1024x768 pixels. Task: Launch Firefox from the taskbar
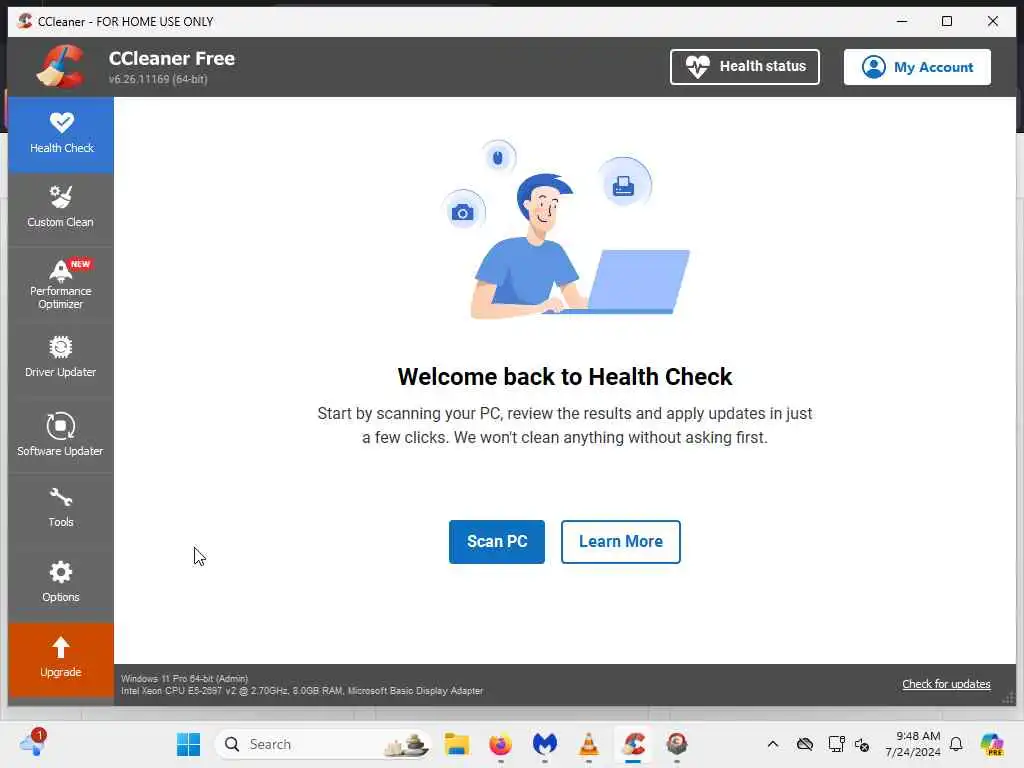tap(500, 744)
